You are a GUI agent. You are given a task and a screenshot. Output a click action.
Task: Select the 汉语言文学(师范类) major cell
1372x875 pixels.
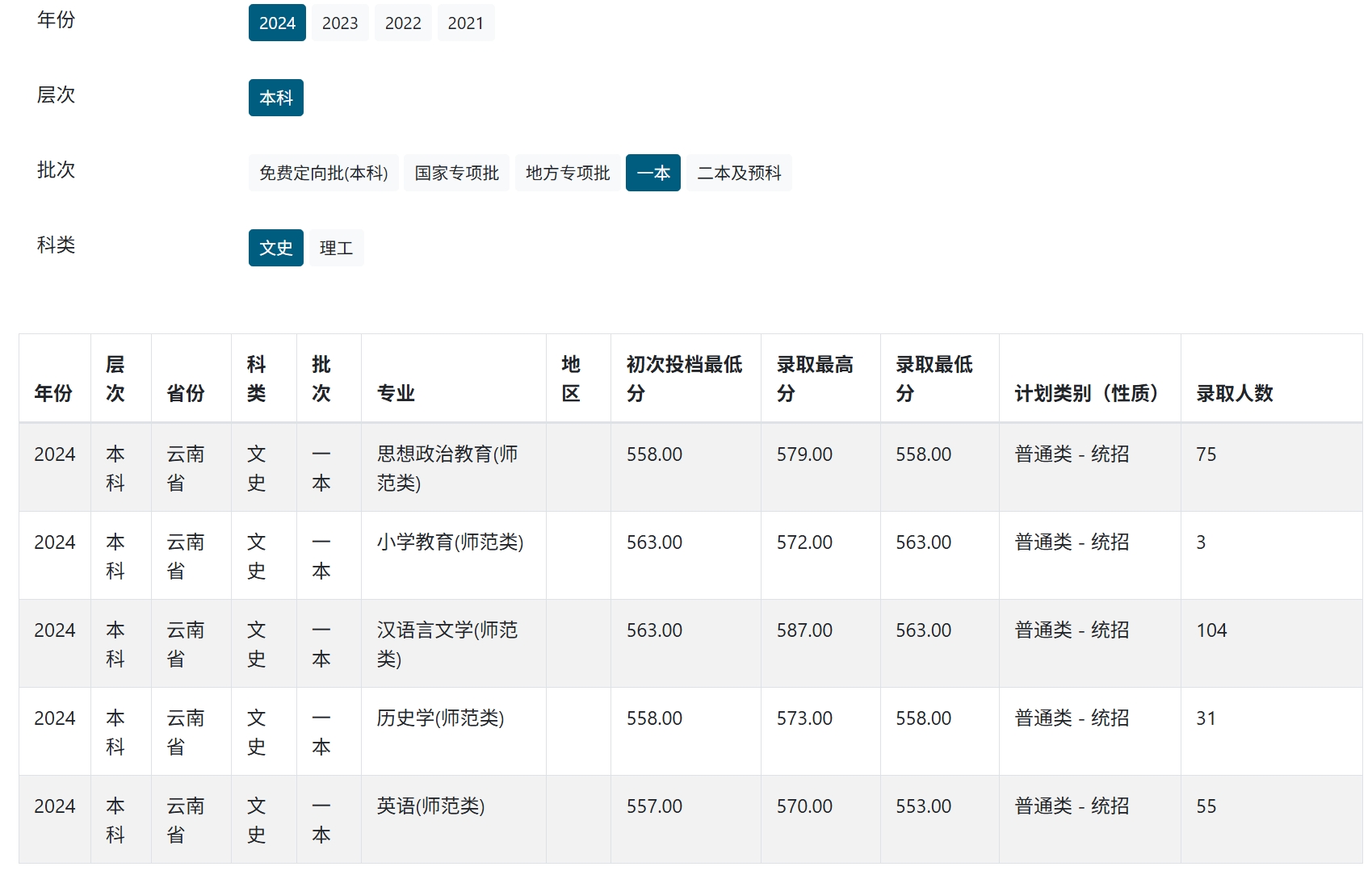tap(447, 644)
